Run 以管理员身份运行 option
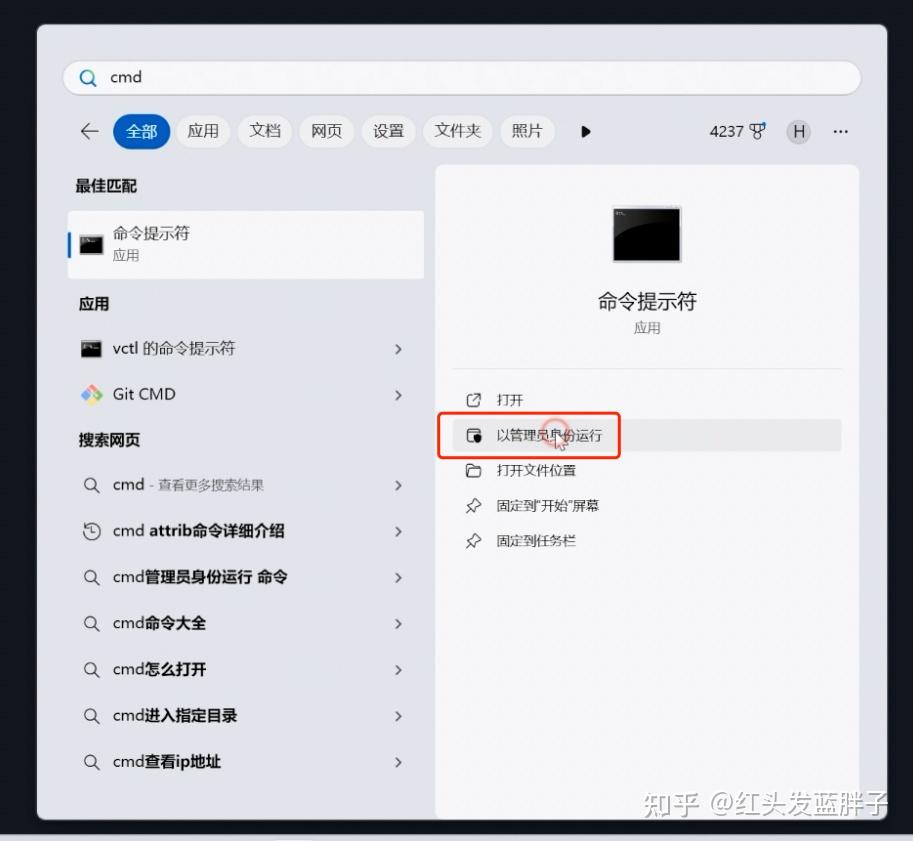 pos(549,436)
